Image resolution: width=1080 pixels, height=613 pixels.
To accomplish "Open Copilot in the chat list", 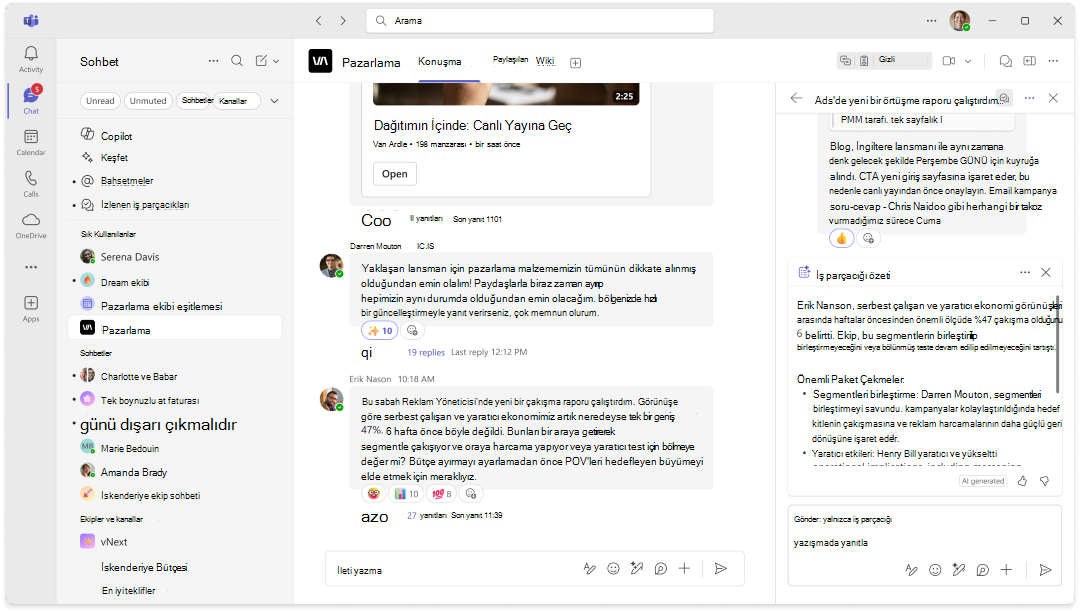I will [176, 136].
